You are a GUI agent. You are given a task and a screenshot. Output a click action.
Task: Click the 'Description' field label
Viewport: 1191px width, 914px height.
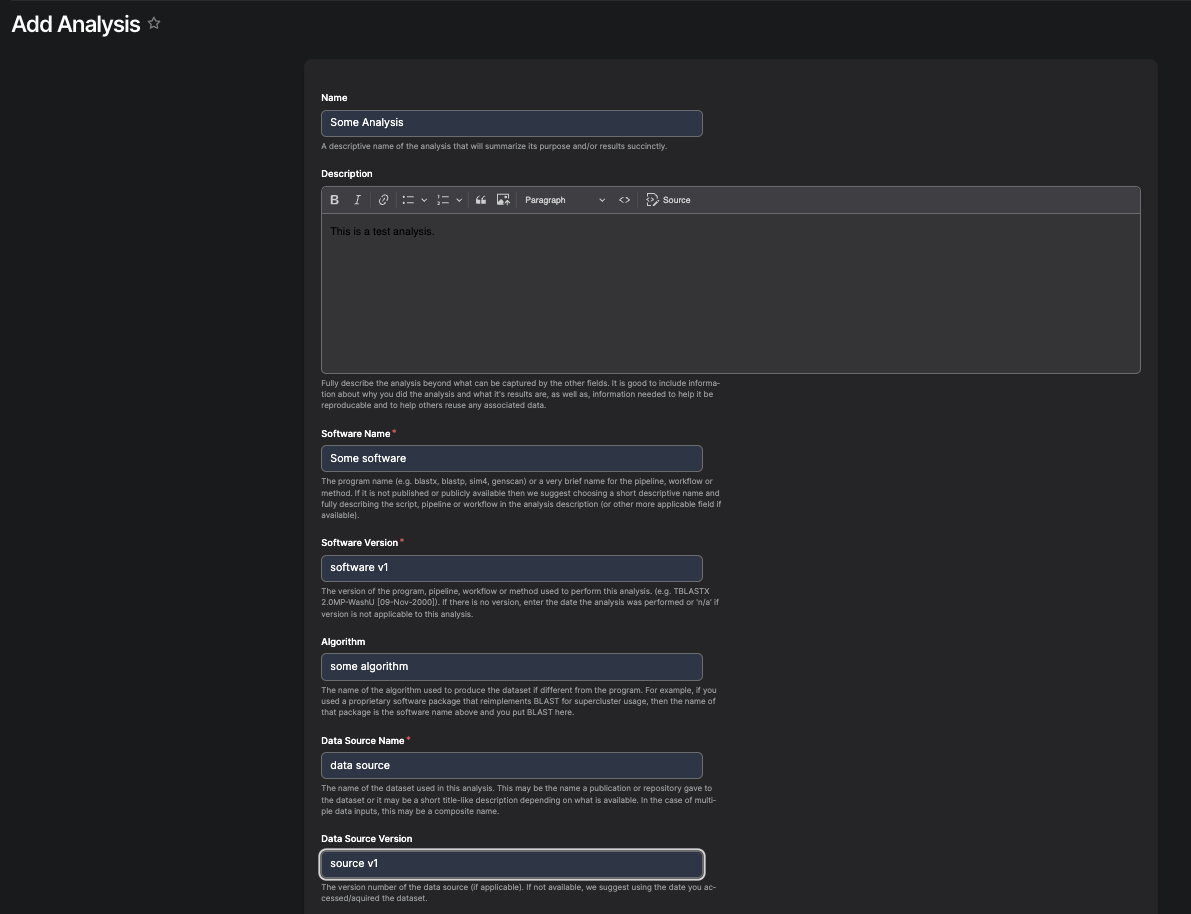point(346,174)
